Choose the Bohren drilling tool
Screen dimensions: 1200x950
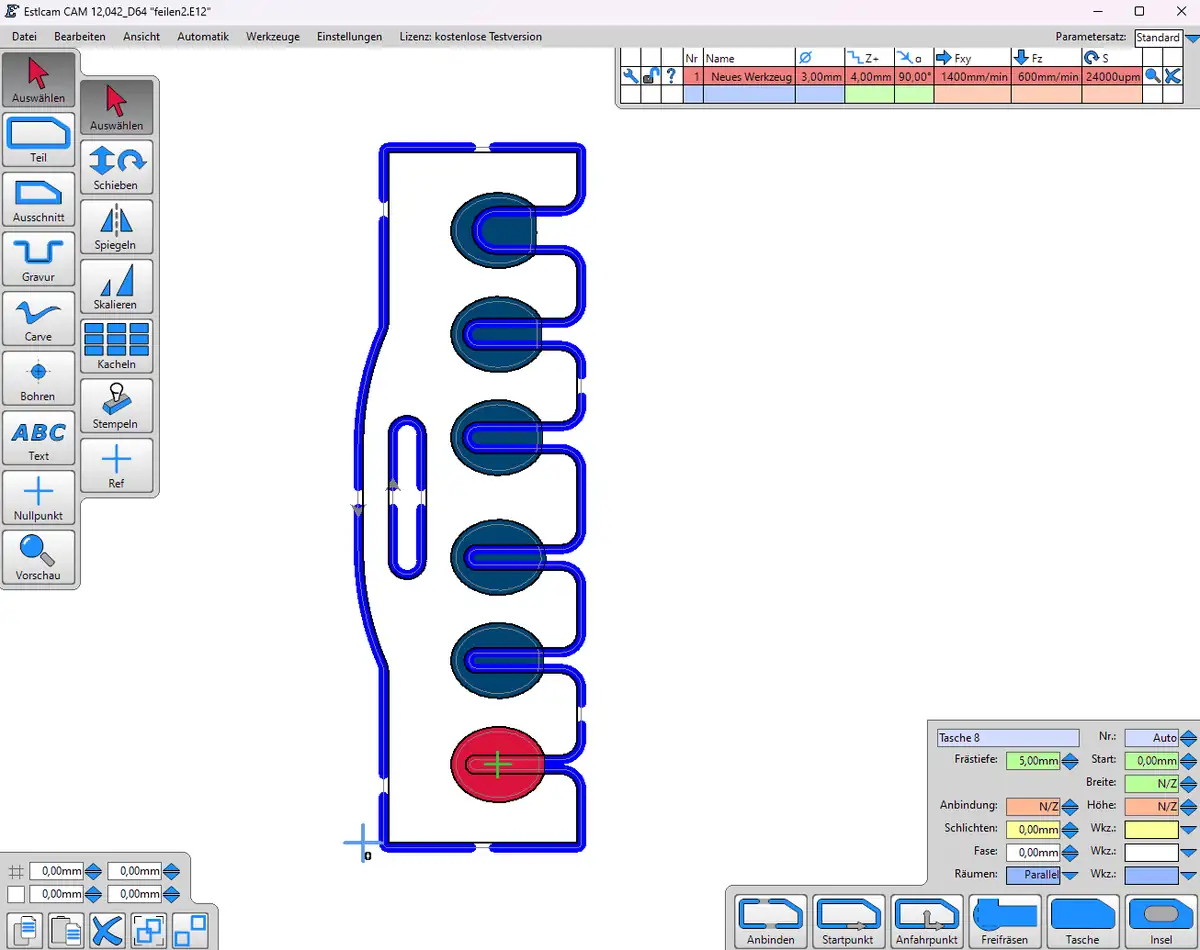[x=38, y=378]
